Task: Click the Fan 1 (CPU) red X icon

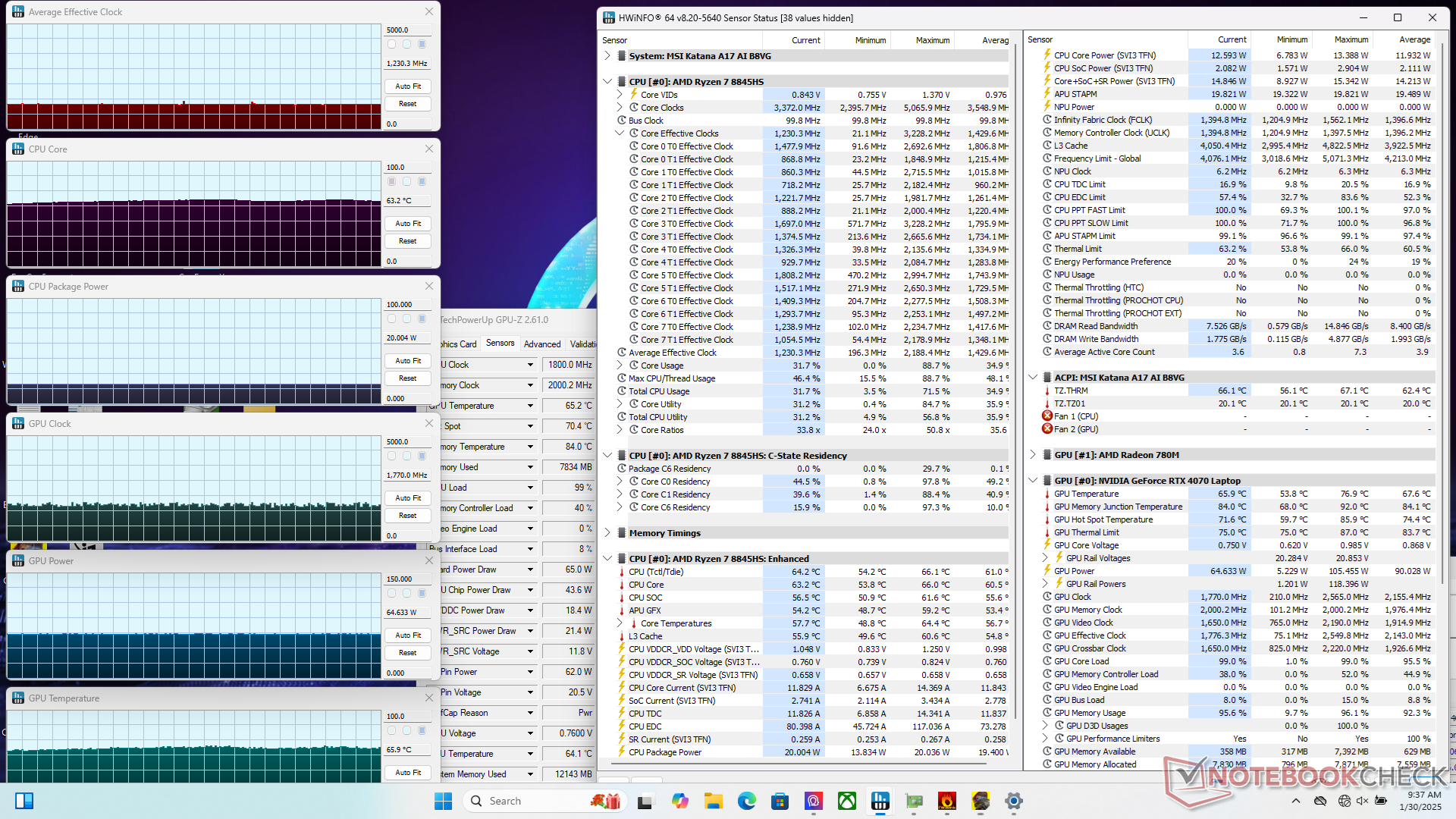Action: click(1047, 416)
